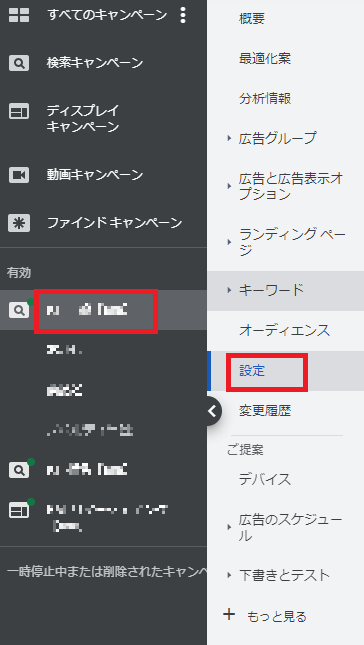Click the active display campaign icon
Viewport: 364px width, 645px height.
click(19, 510)
